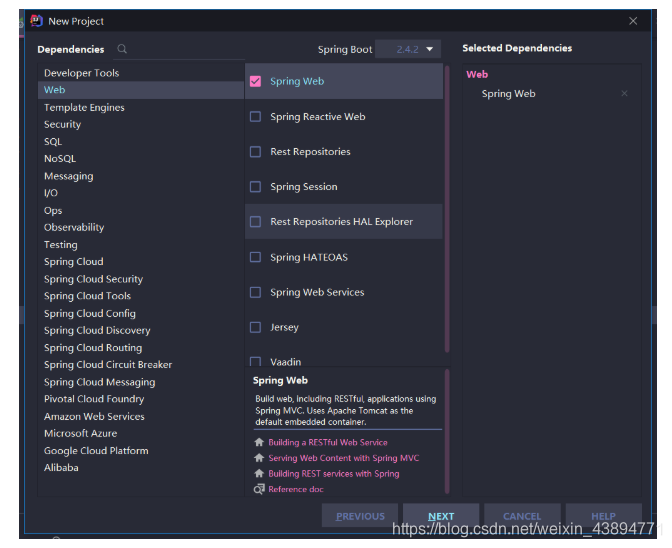Tick the Jersey checkbox
The height and width of the screenshot is (548, 672).
(x=255, y=327)
